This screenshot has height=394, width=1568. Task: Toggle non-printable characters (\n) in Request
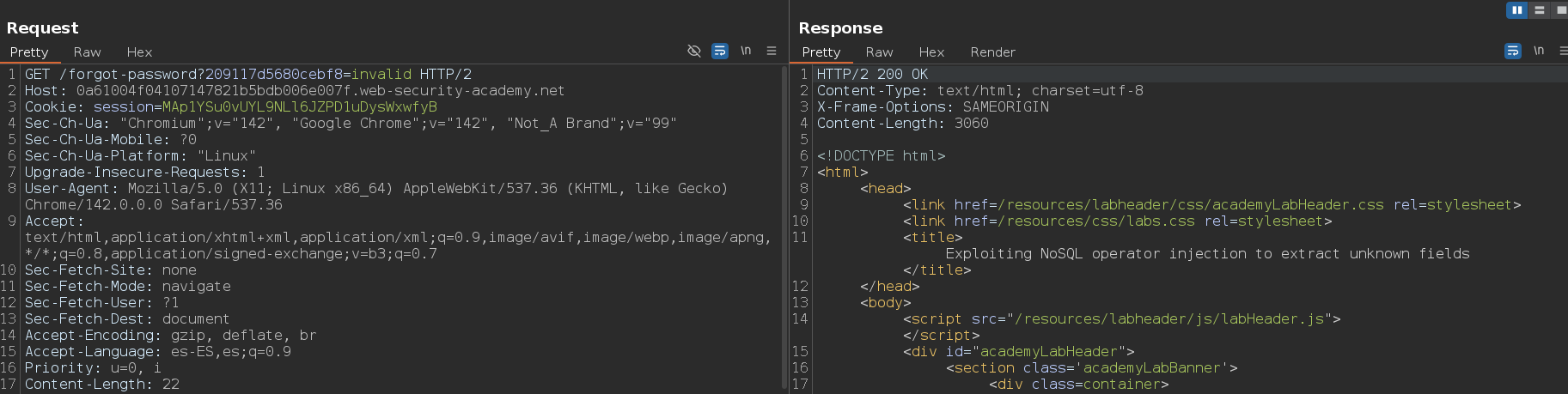pyautogui.click(x=746, y=52)
